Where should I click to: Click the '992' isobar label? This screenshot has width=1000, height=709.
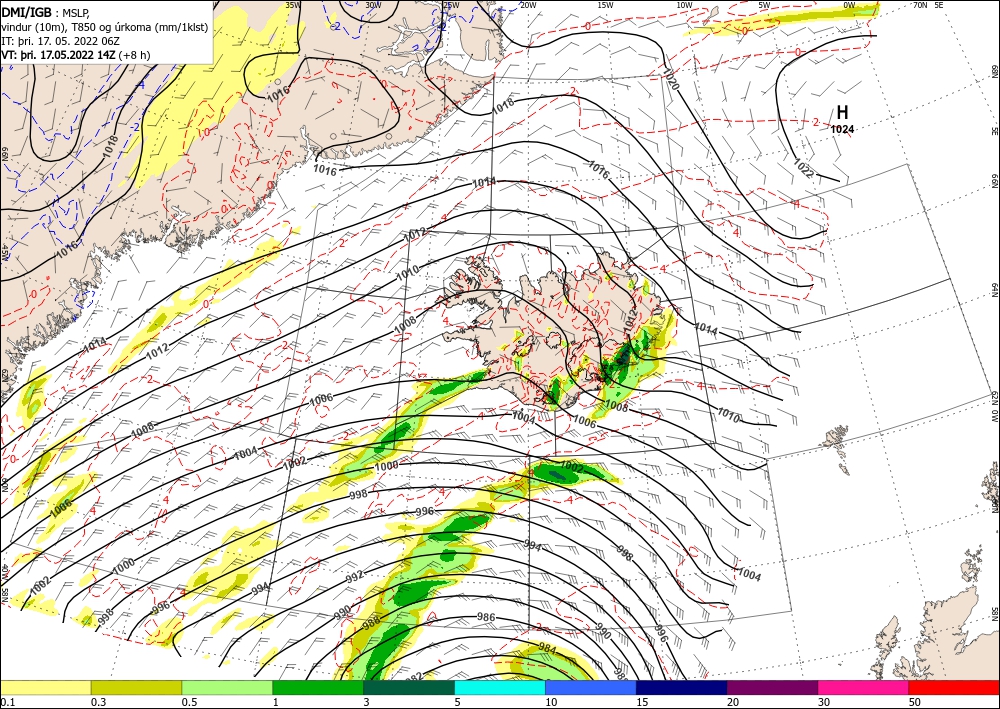tap(355, 576)
